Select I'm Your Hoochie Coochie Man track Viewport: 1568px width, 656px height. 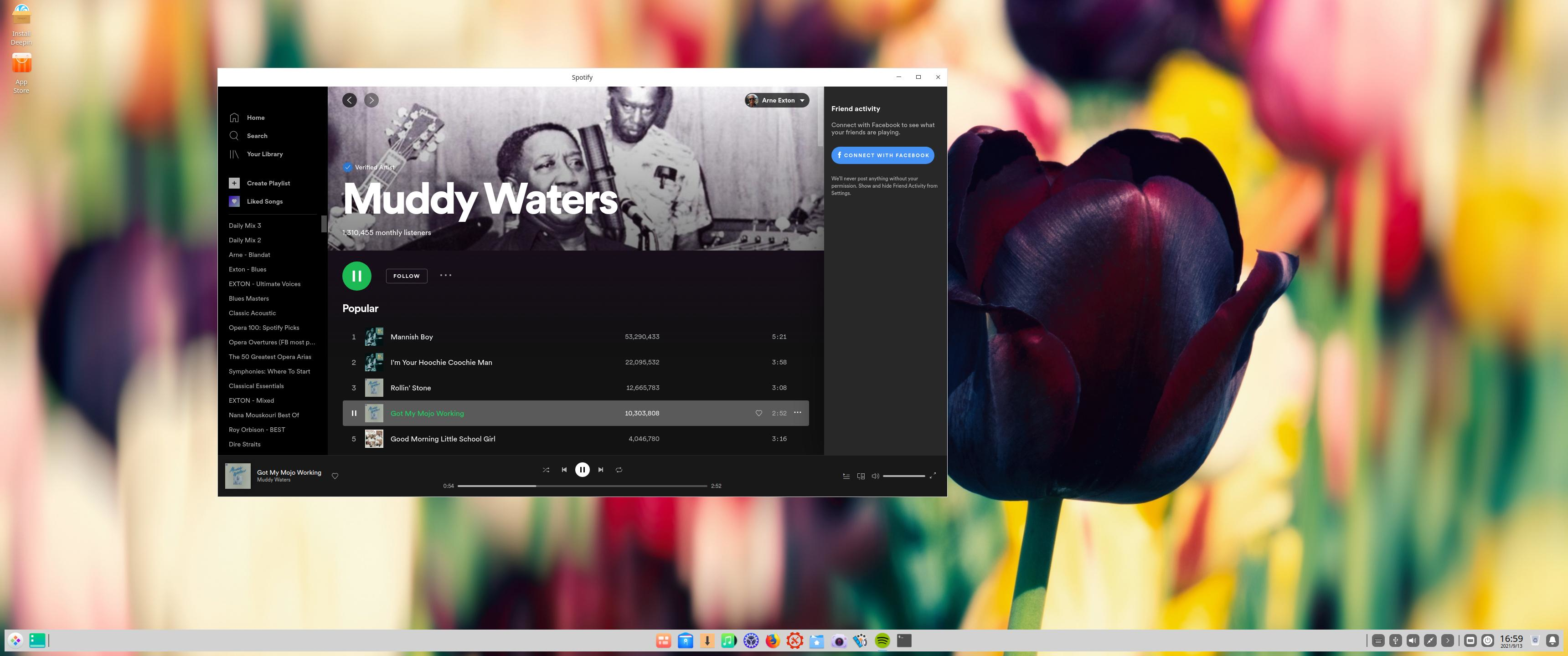click(x=576, y=362)
